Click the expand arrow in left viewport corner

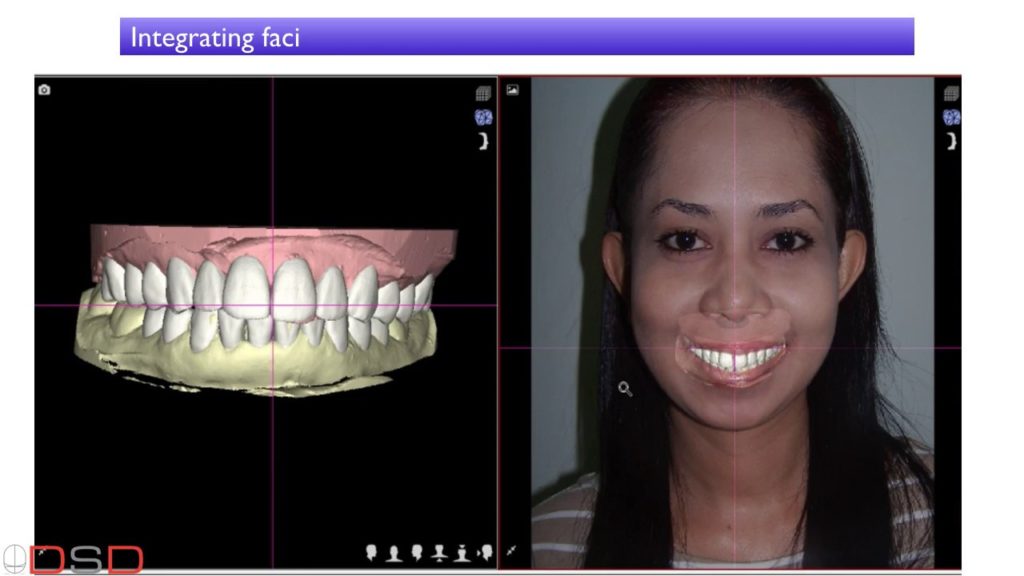[x=44, y=551]
